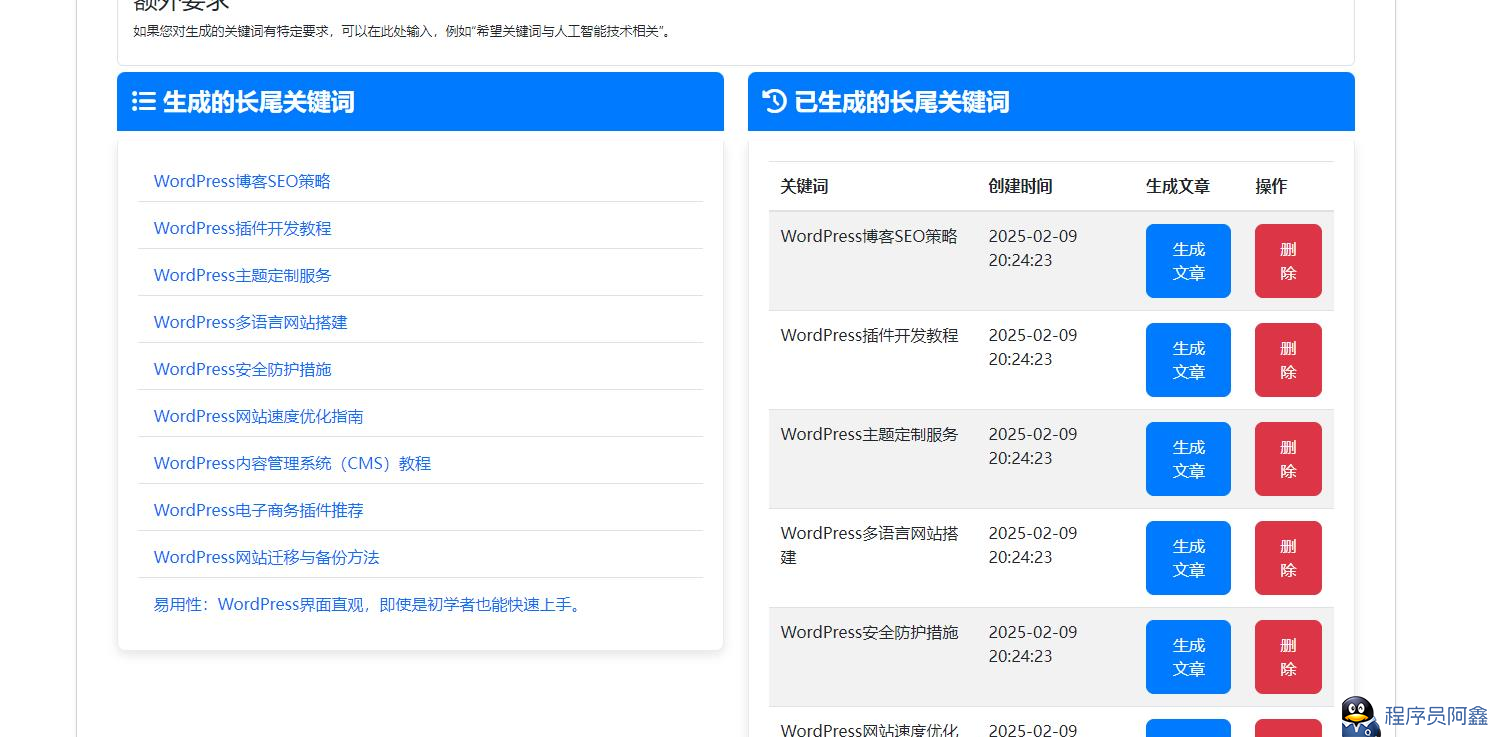
Task: Open the WordPress网站迁移与备份方法 link
Action: coord(266,557)
